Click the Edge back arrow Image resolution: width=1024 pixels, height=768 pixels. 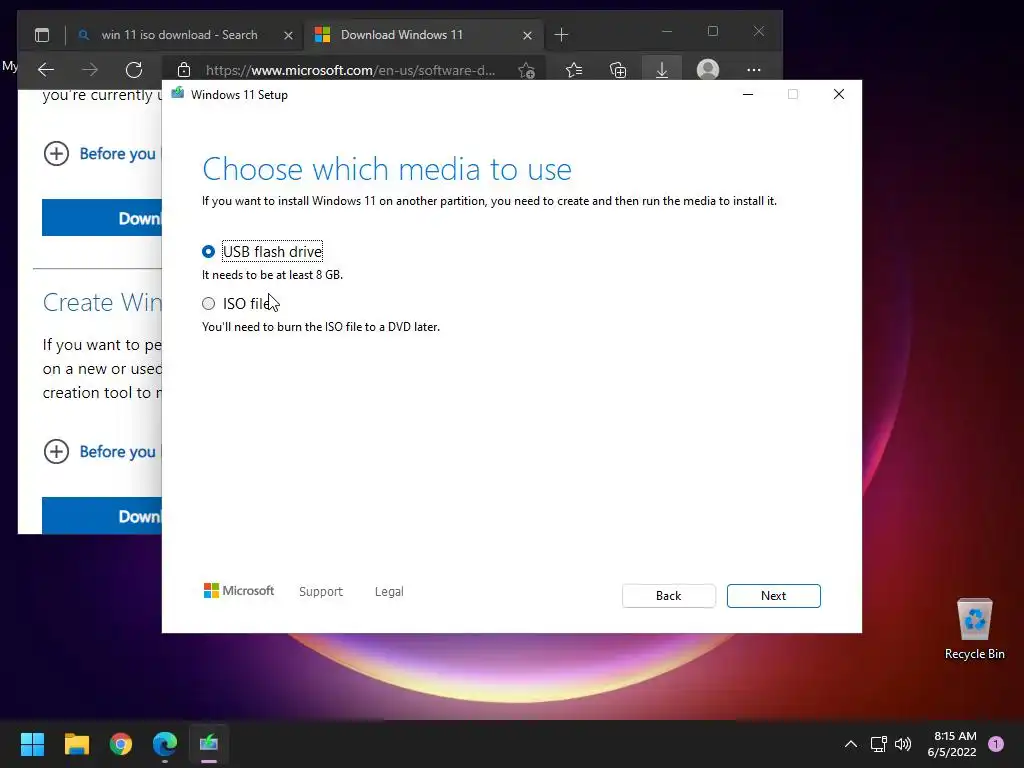tap(46, 70)
